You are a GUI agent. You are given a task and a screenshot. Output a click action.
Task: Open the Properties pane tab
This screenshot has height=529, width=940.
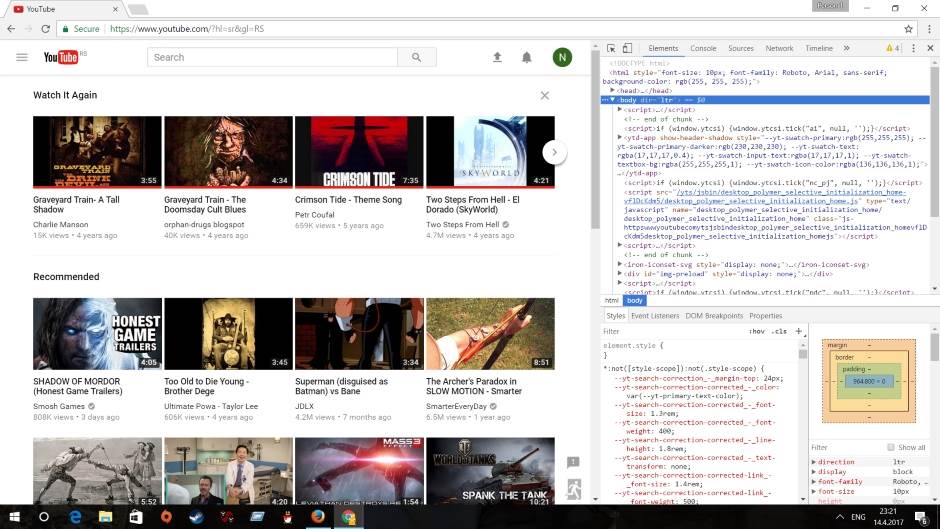[x=766, y=315]
